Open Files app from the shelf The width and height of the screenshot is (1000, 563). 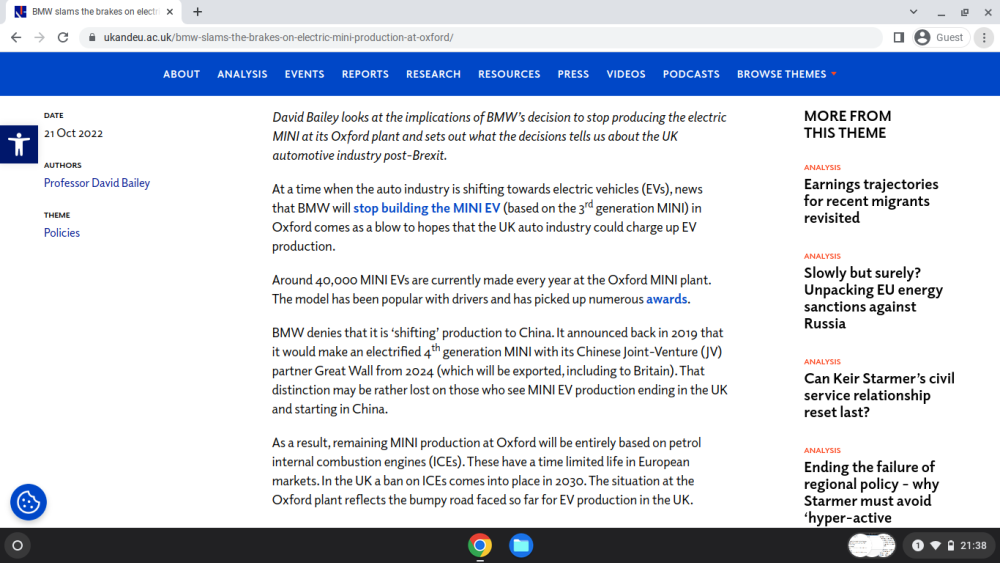point(521,545)
